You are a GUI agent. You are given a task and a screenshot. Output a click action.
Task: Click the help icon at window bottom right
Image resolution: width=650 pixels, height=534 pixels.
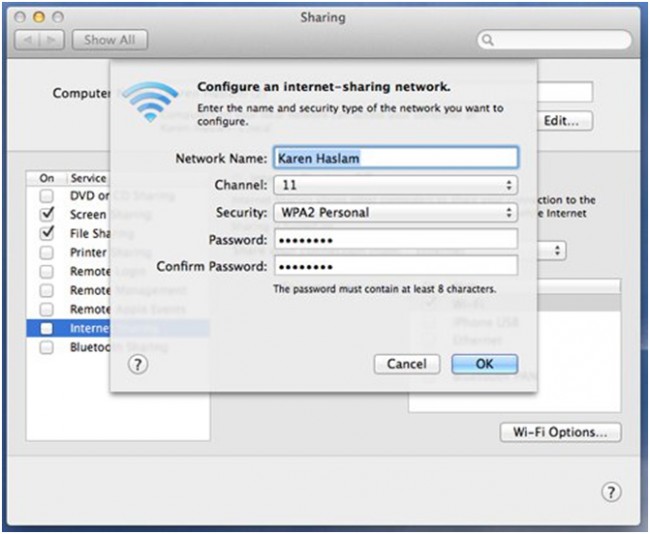[611, 492]
